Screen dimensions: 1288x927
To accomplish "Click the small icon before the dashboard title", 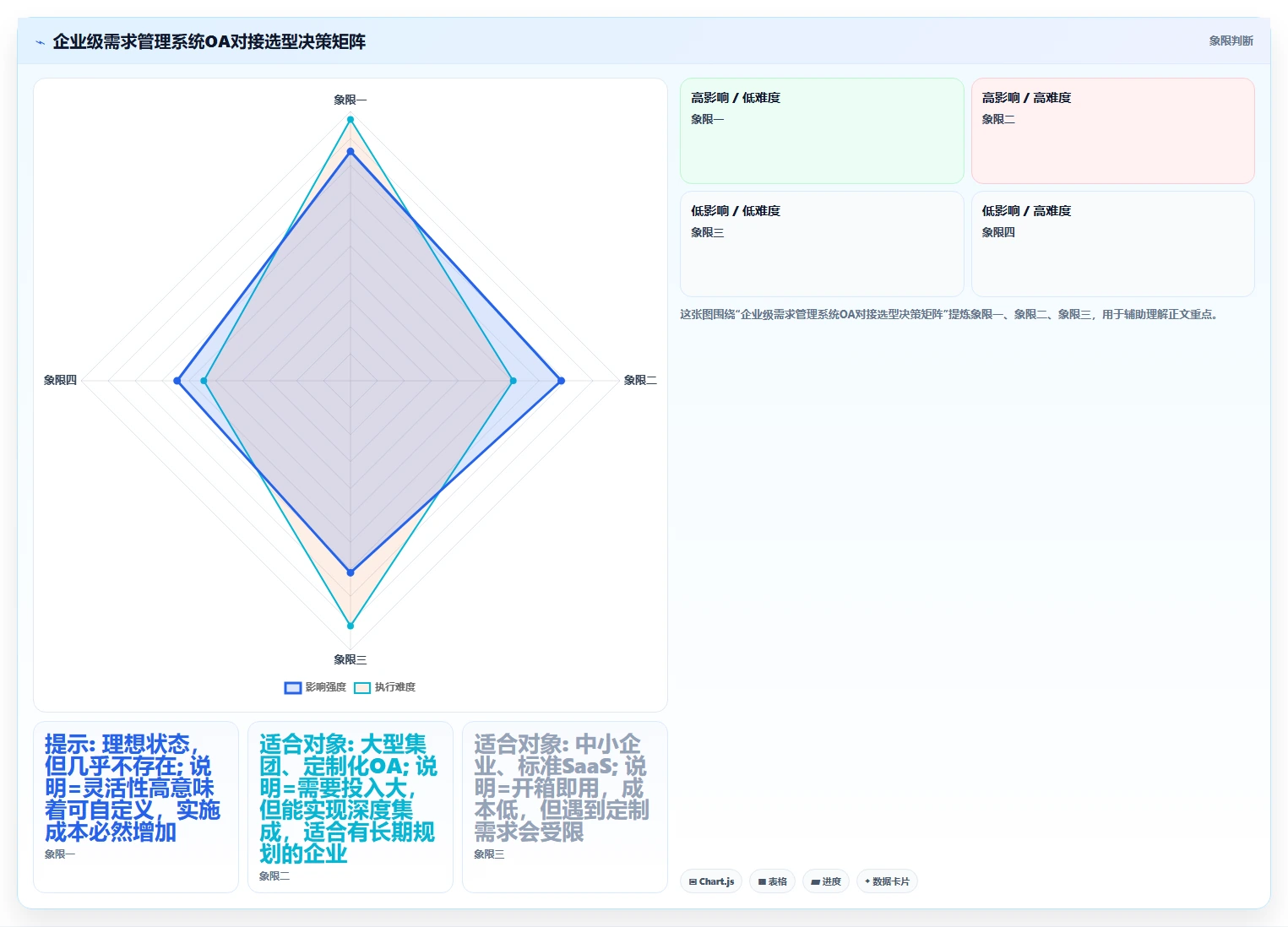I will point(40,42).
